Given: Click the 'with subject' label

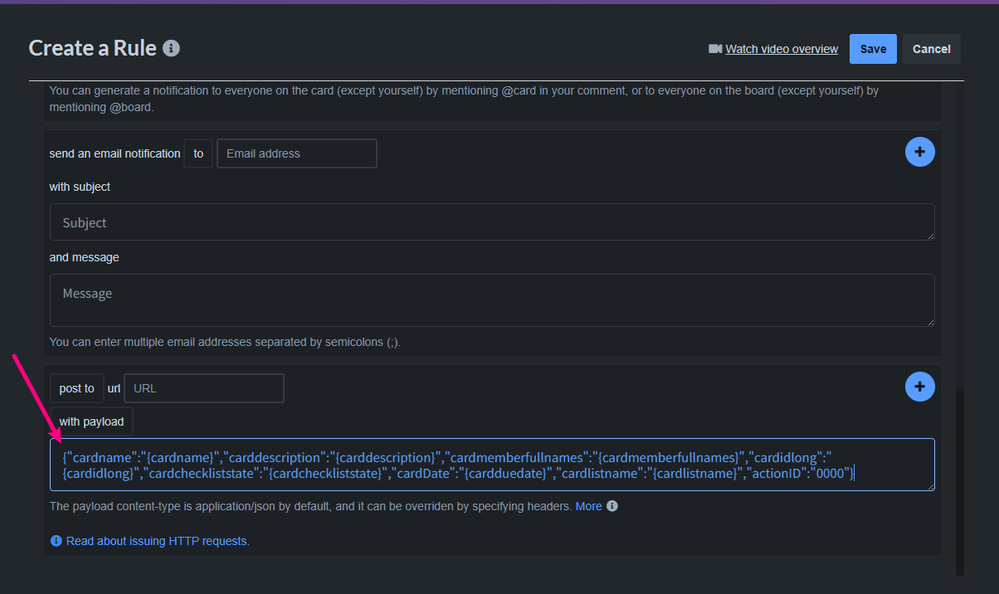Looking at the screenshot, I should [80, 187].
